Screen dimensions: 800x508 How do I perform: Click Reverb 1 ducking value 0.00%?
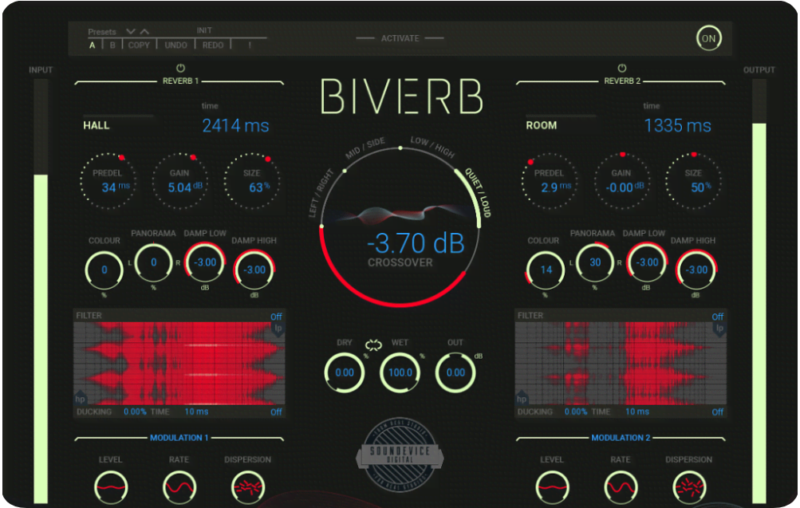tap(135, 412)
